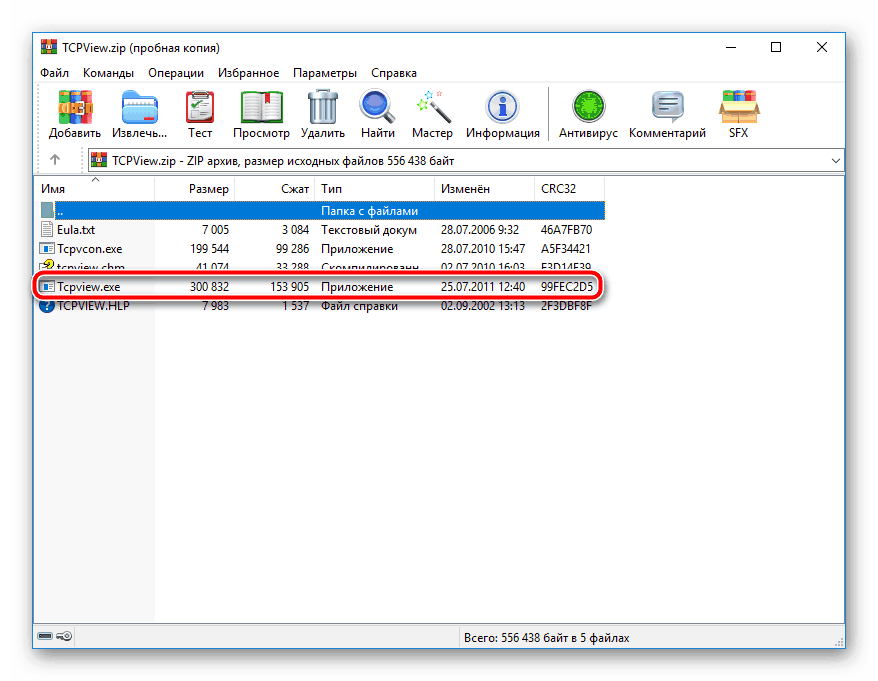Run the Тест archive icon
This screenshot has width=878, height=681.
coord(199,106)
